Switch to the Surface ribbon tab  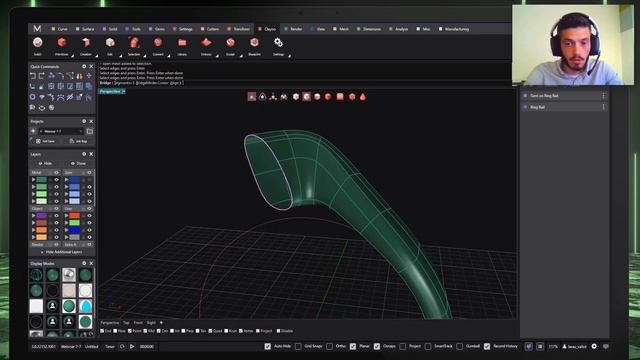85,29
